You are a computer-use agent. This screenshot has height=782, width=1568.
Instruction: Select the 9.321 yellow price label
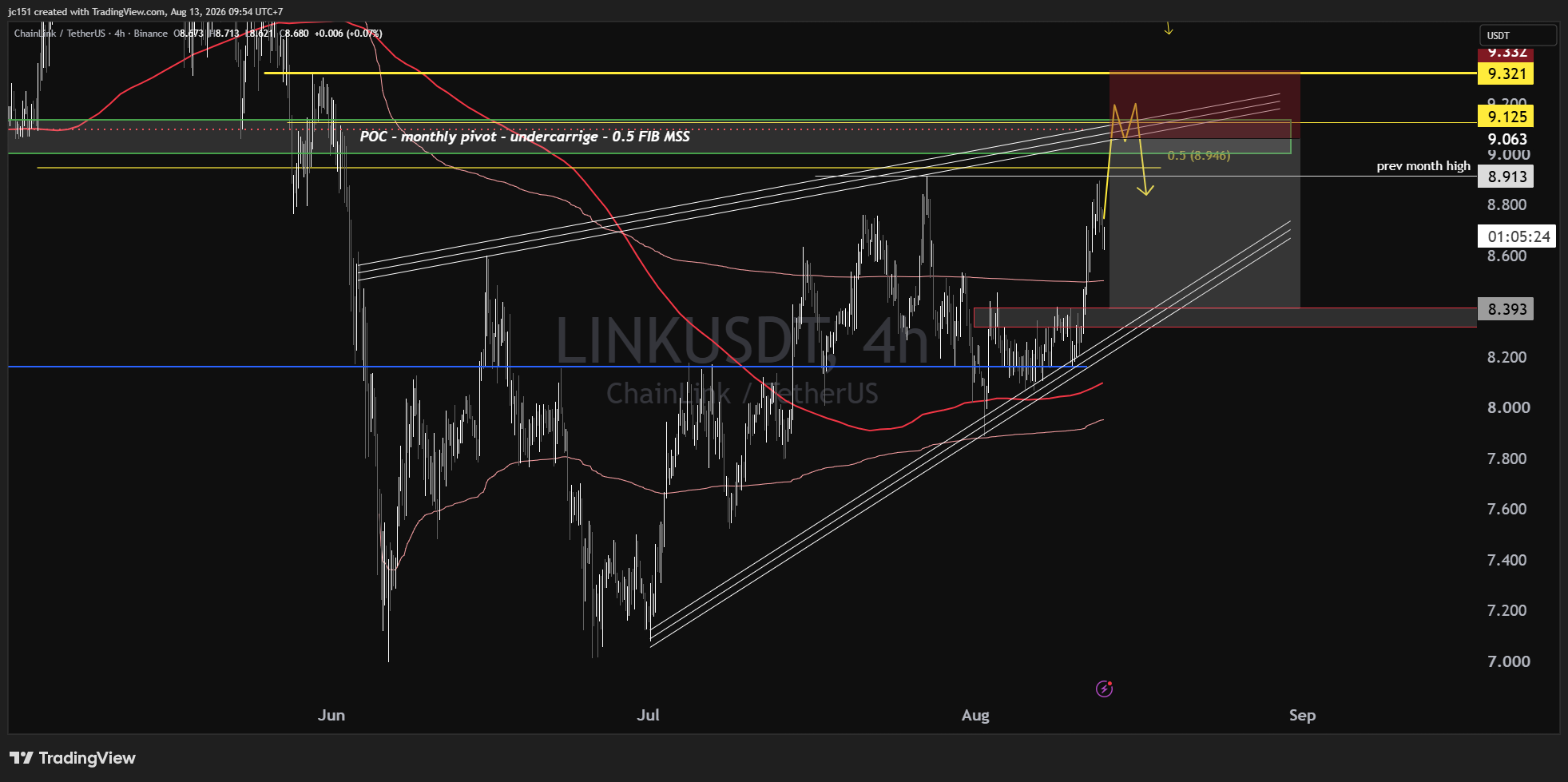[1506, 73]
